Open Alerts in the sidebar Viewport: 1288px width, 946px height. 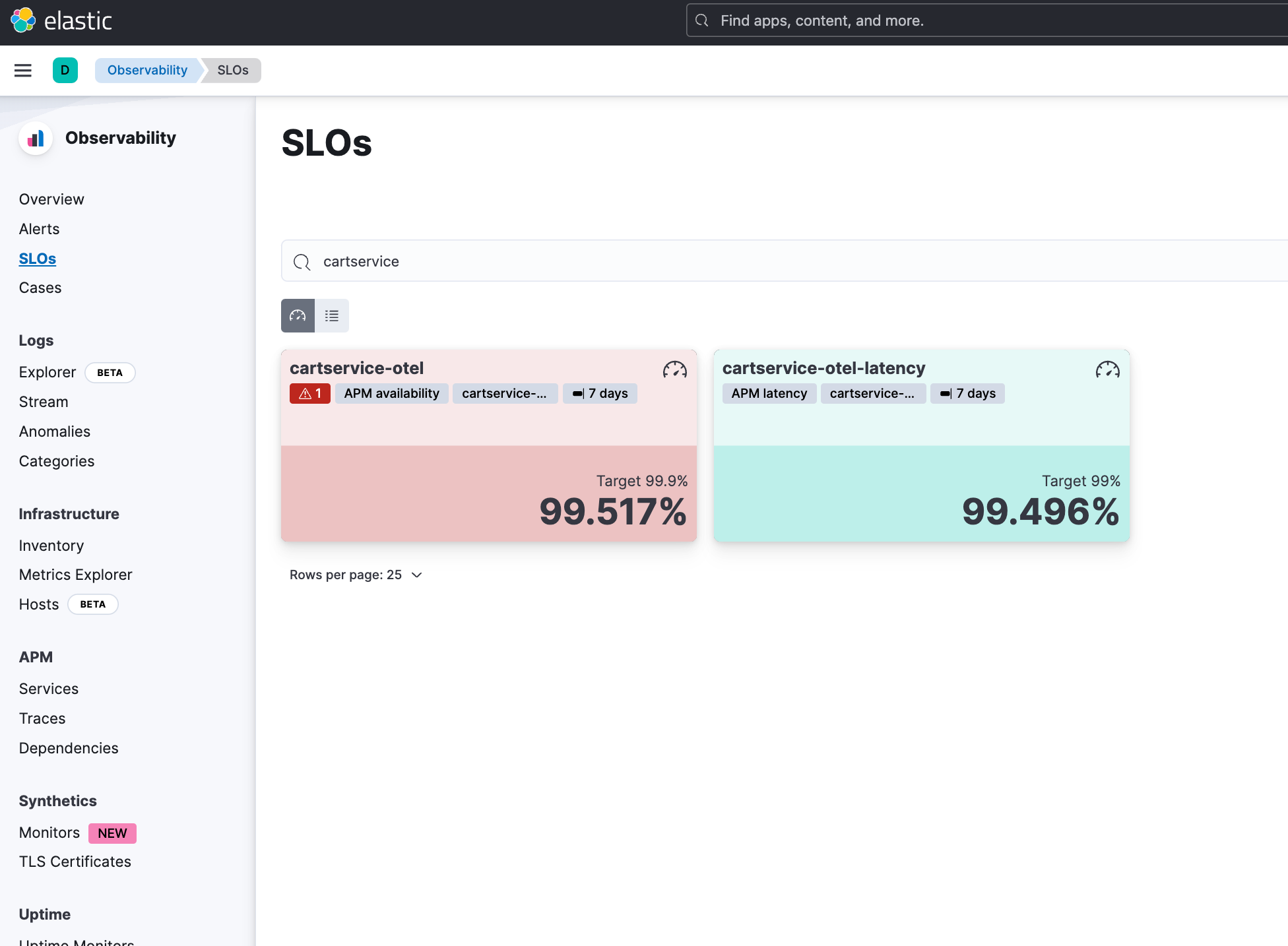39,229
